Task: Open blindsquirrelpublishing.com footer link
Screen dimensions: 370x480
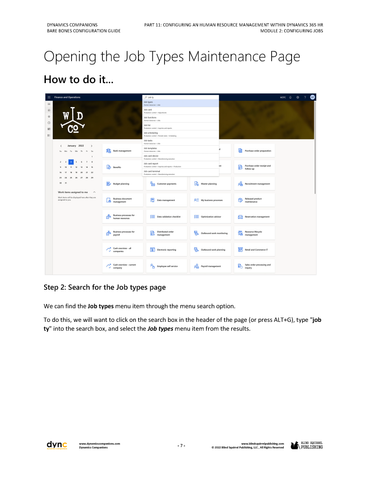Action: 262,444
